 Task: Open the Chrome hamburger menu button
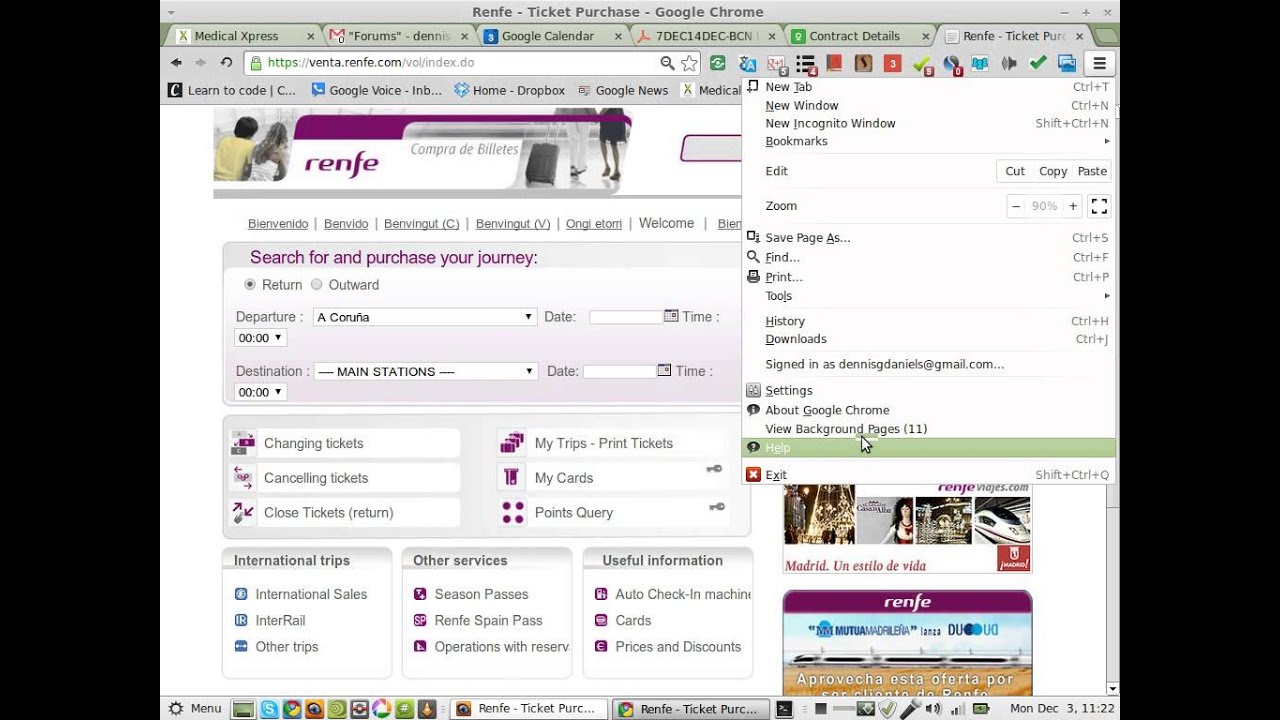pyautogui.click(x=1099, y=63)
